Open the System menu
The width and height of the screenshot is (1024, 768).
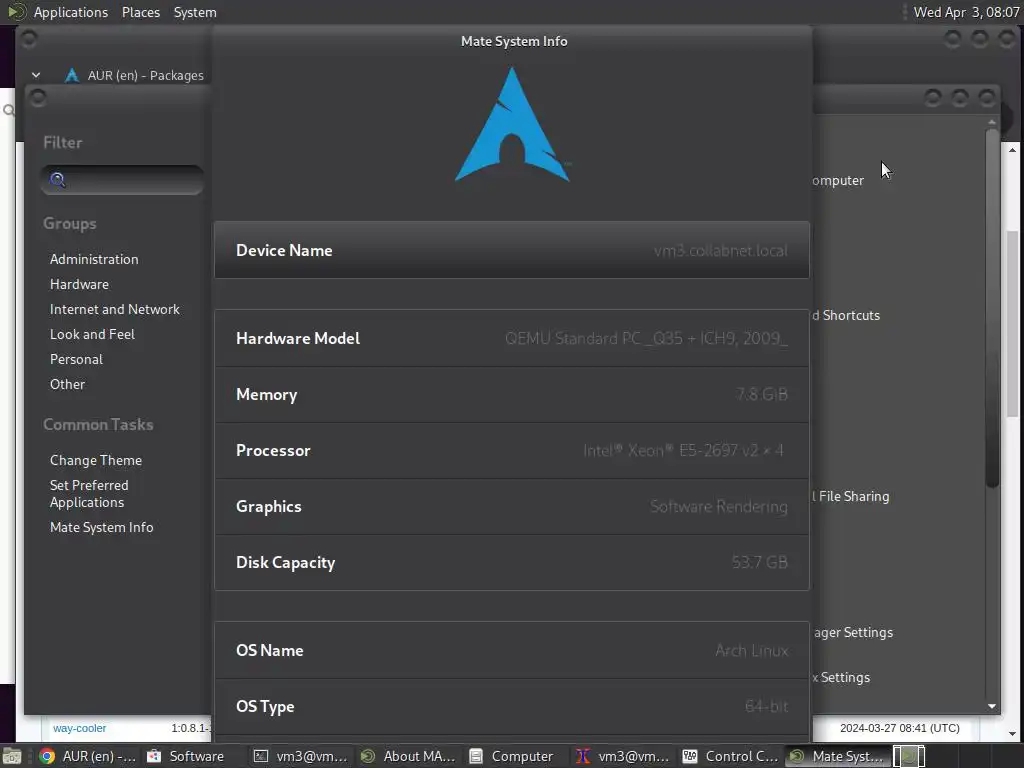195,12
